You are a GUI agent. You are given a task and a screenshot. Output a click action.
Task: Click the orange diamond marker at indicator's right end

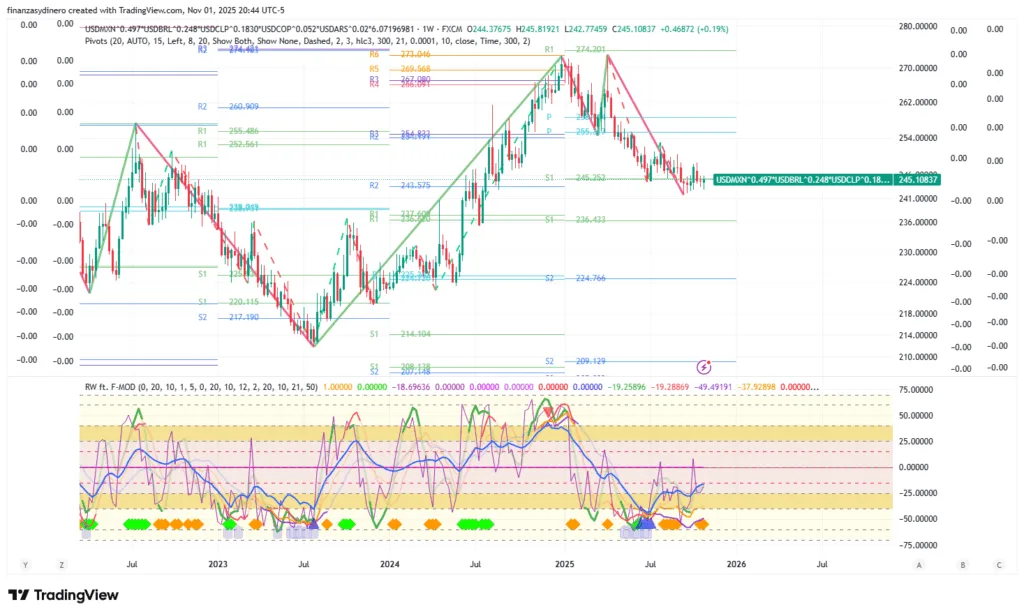pyautogui.click(x=702, y=523)
